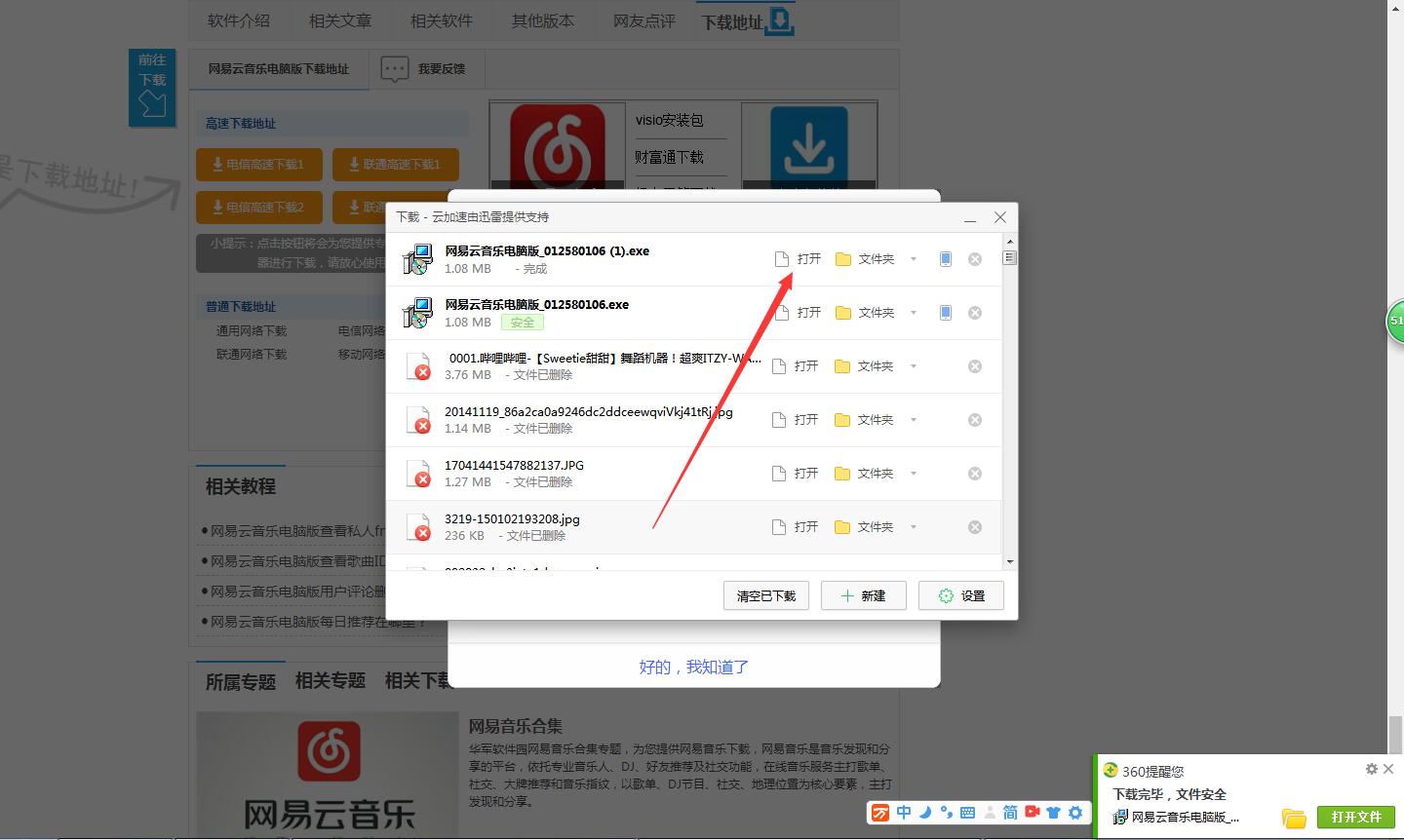Open IME toolbar settings gear
This screenshot has width=1404, height=840.
[x=1075, y=812]
